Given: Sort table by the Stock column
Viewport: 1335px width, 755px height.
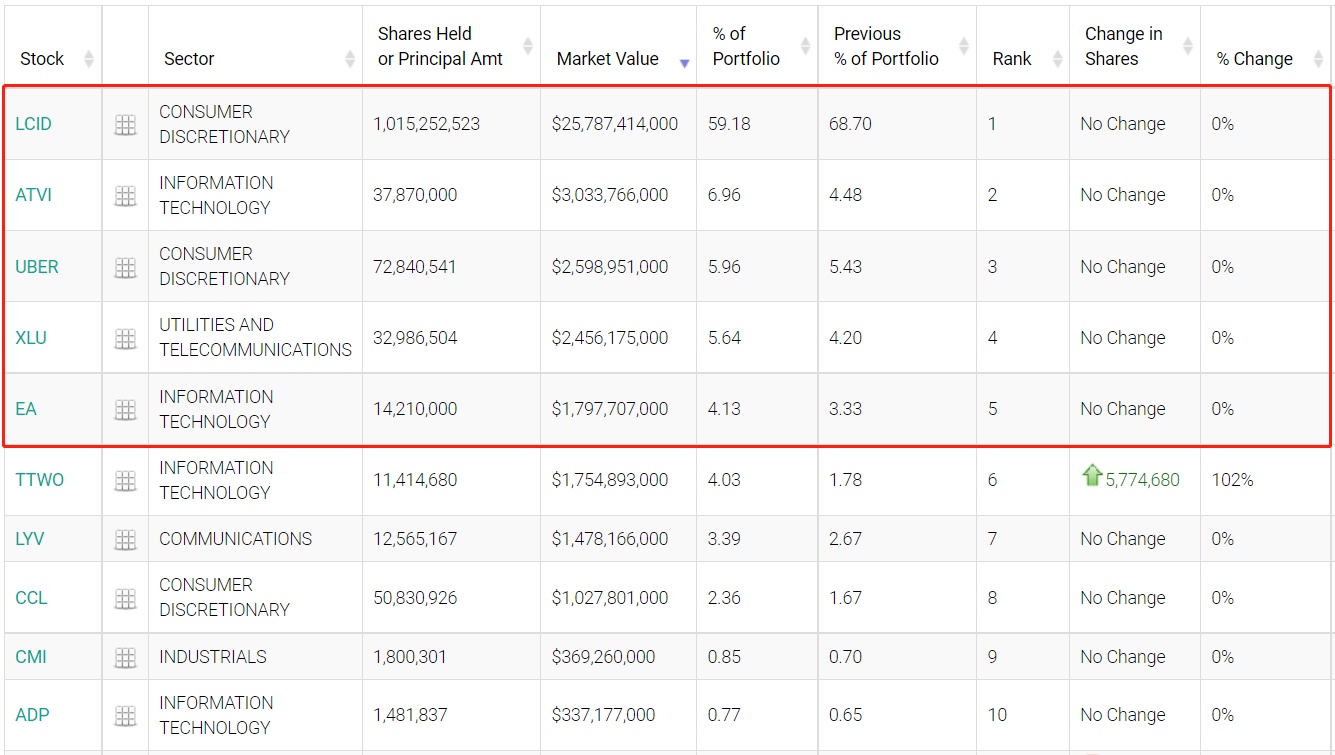Looking at the screenshot, I should click(x=42, y=59).
